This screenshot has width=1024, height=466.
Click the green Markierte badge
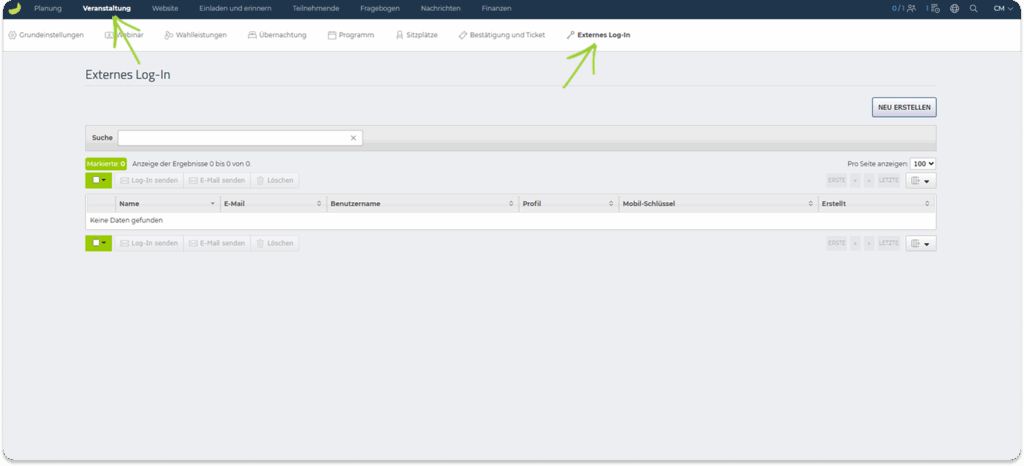(105, 163)
